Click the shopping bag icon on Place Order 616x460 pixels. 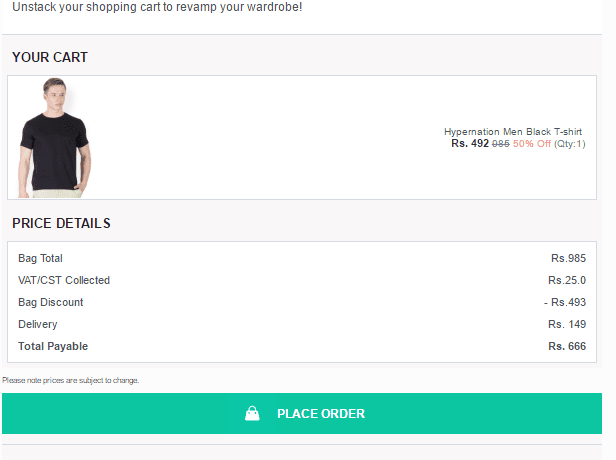click(253, 413)
